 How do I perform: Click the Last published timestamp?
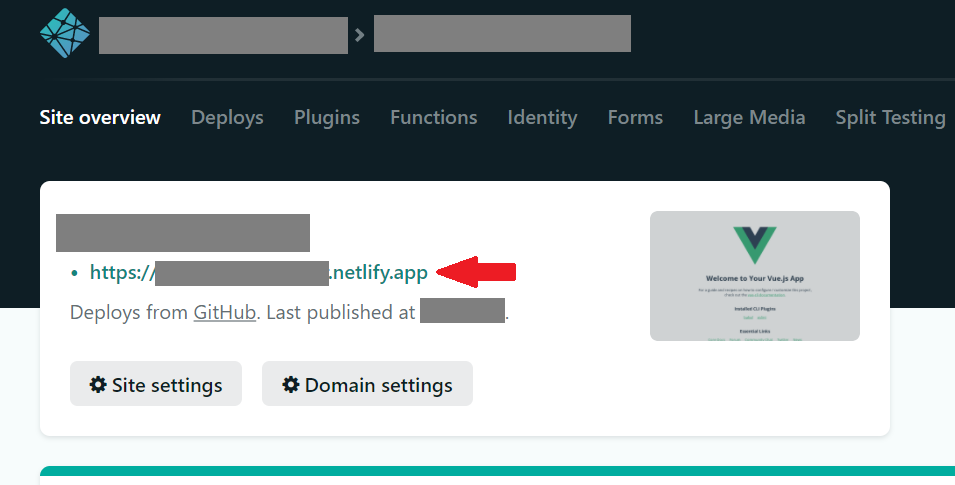tap(462, 311)
